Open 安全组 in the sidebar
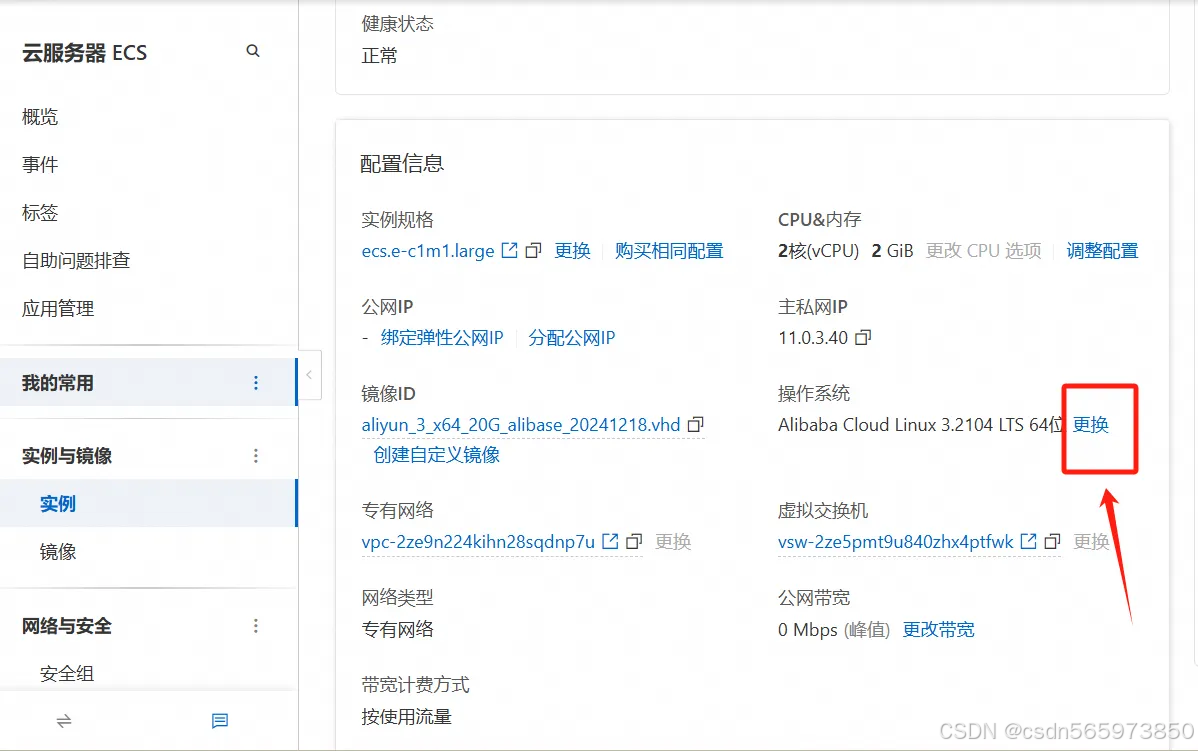The width and height of the screenshot is (1198, 751). [67, 674]
